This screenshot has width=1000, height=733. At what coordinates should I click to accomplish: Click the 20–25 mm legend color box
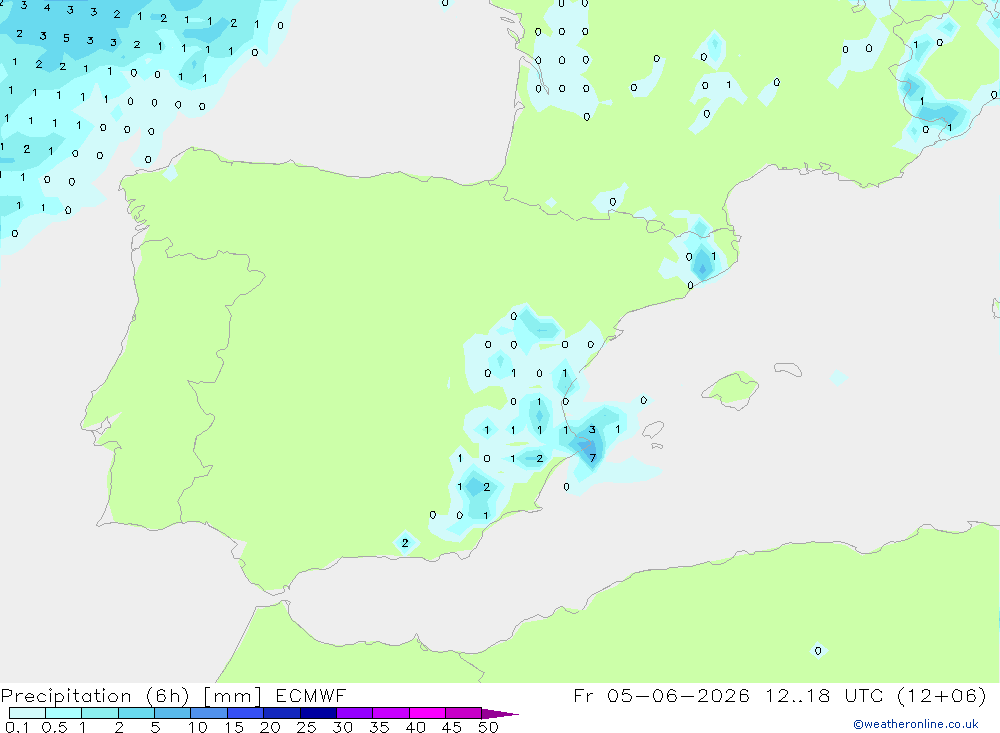pyautogui.click(x=281, y=713)
